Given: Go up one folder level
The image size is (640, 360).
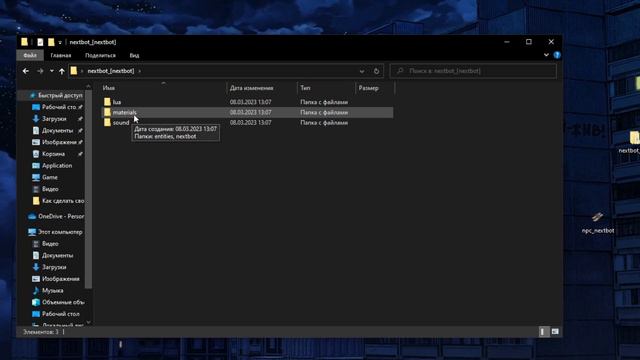Looking at the screenshot, I should click(x=62, y=71).
